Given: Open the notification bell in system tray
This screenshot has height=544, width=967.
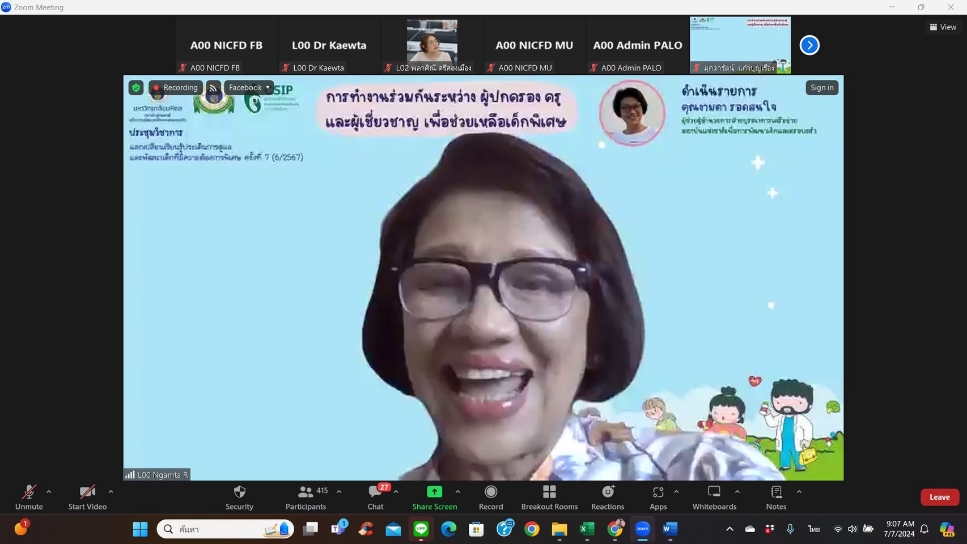Looking at the screenshot, I should pyautogui.click(x=924, y=529).
